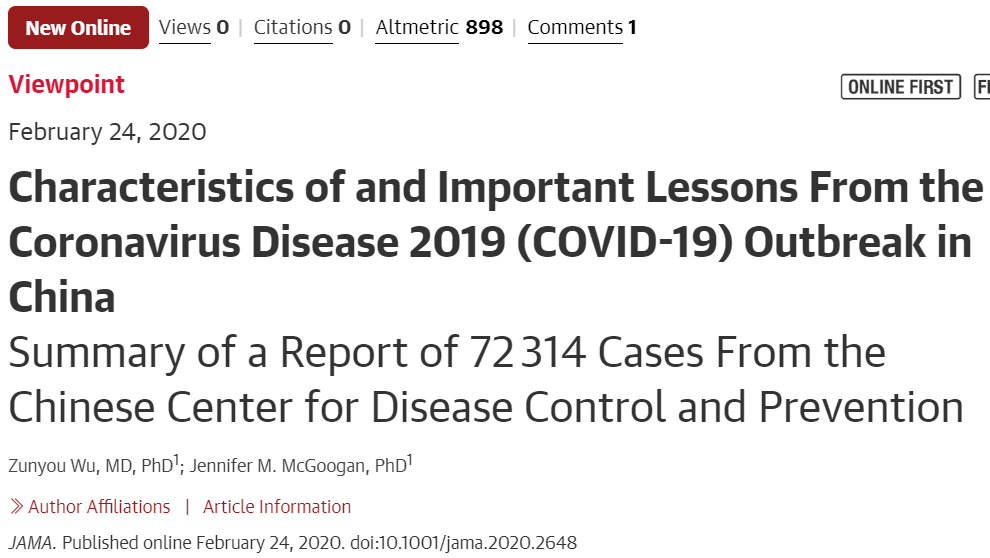Image resolution: width=990 pixels, height=558 pixels.
Task: Jump to the Comments section link
Action: 582,28
